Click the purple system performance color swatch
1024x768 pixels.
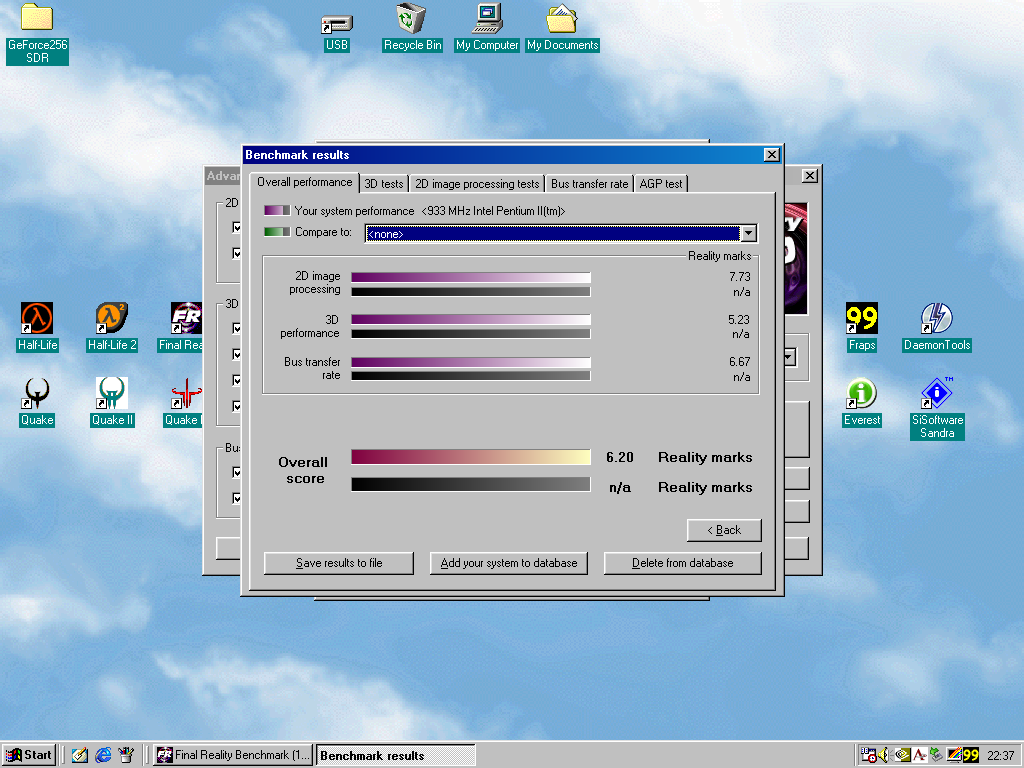[x=277, y=211]
